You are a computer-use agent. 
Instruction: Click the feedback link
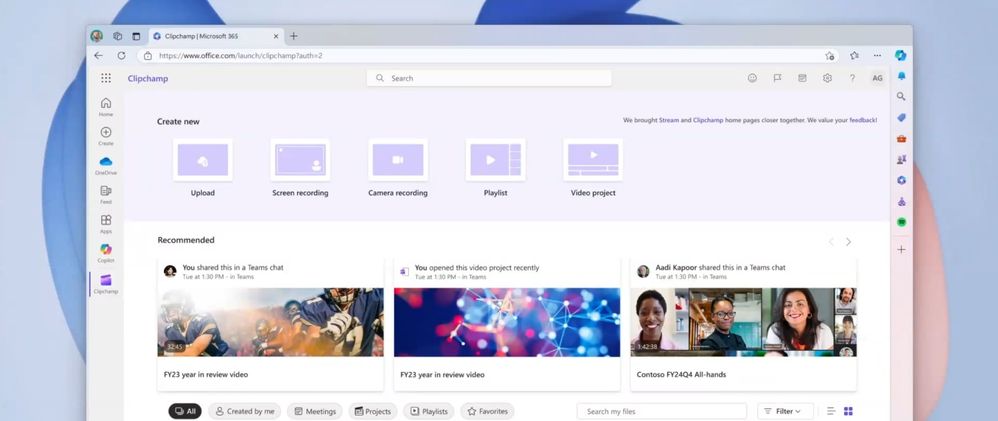(863, 120)
